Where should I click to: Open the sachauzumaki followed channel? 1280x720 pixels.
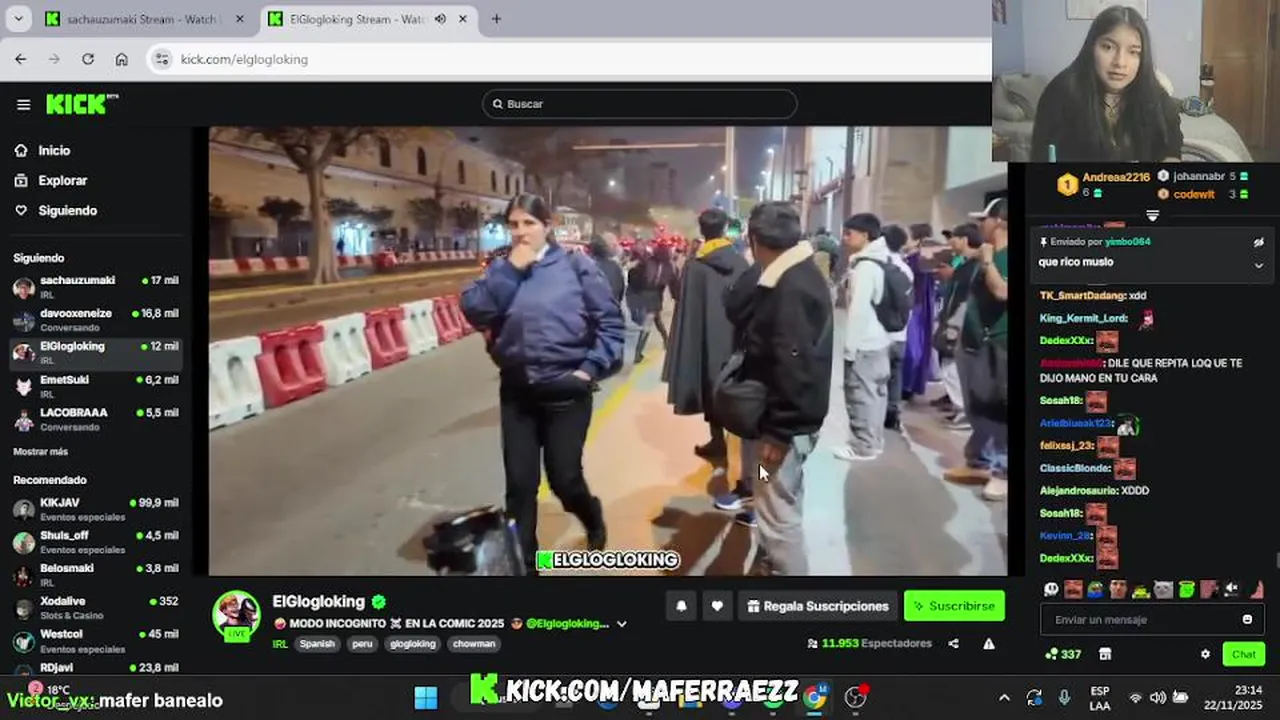point(96,287)
